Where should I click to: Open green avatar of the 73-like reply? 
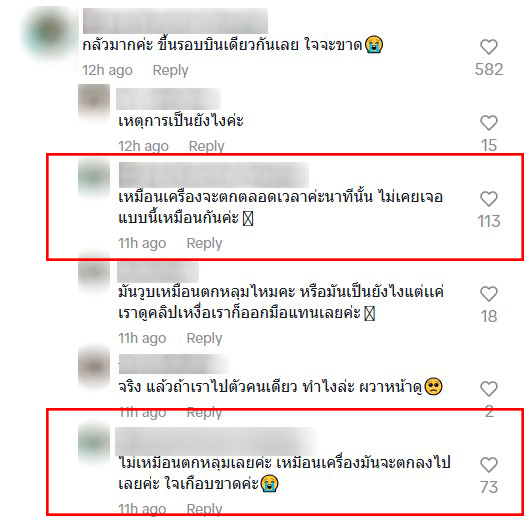pos(94,442)
